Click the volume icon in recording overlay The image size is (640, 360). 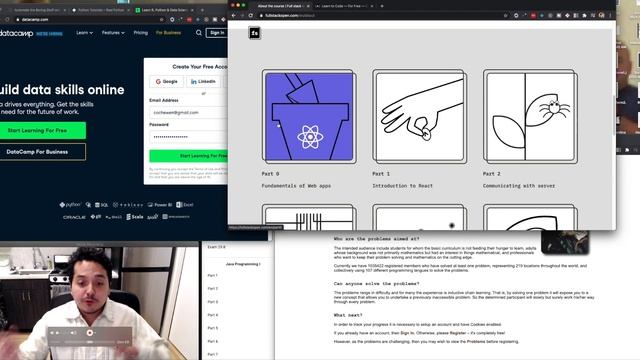point(73,333)
